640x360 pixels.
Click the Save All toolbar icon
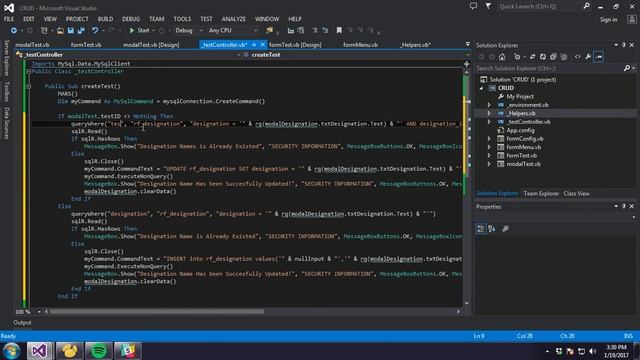tap(81, 31)
